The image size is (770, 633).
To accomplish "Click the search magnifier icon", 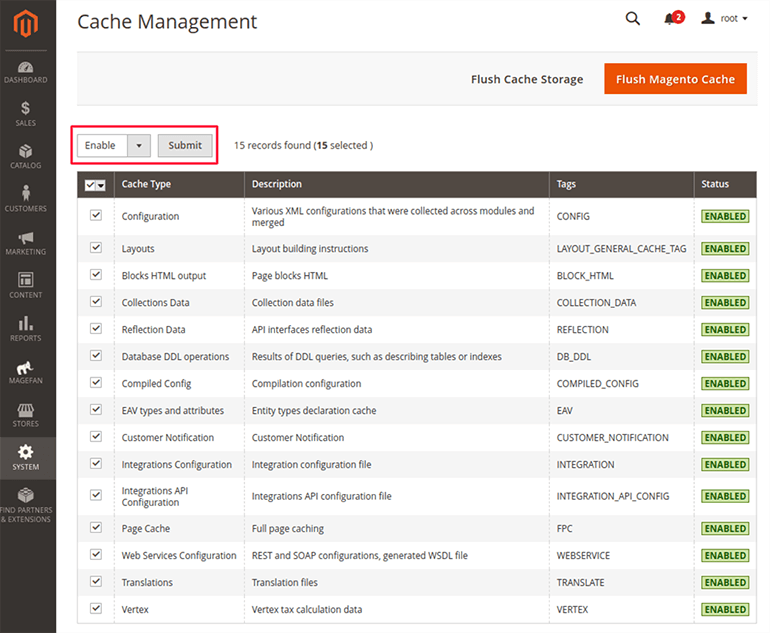I will point(632,19).
